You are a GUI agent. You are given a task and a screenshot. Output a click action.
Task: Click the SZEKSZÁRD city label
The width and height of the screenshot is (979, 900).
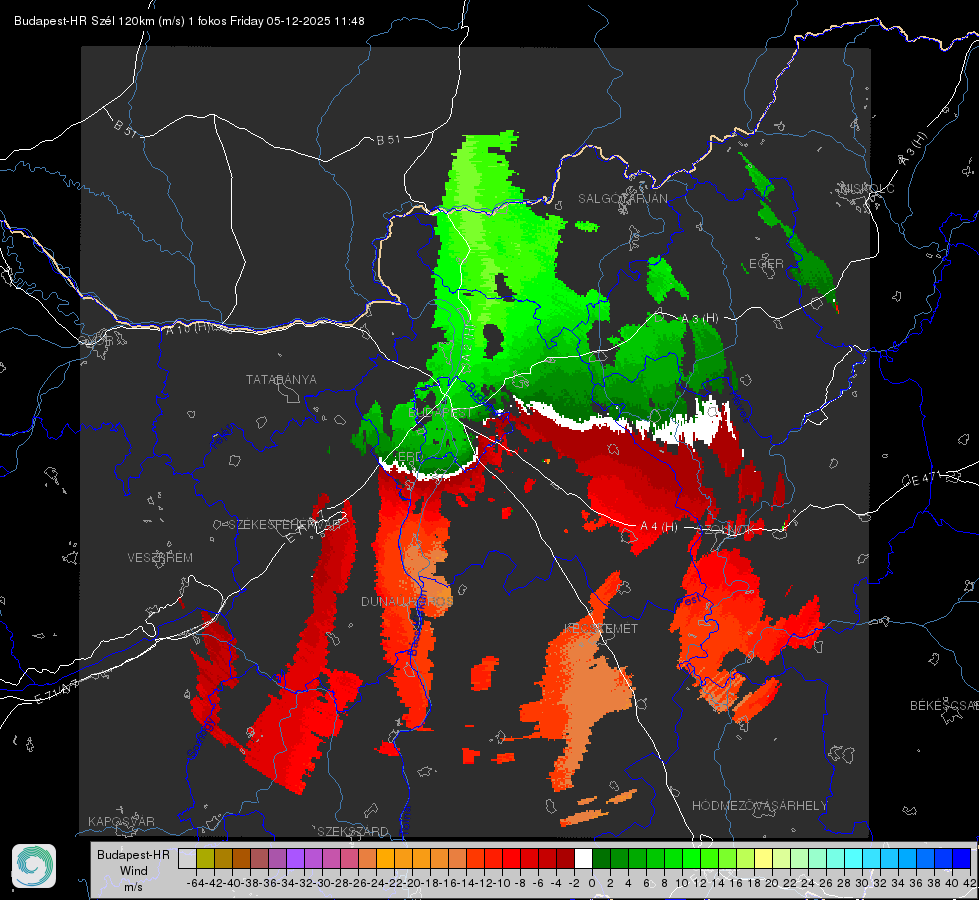[353, 831]
